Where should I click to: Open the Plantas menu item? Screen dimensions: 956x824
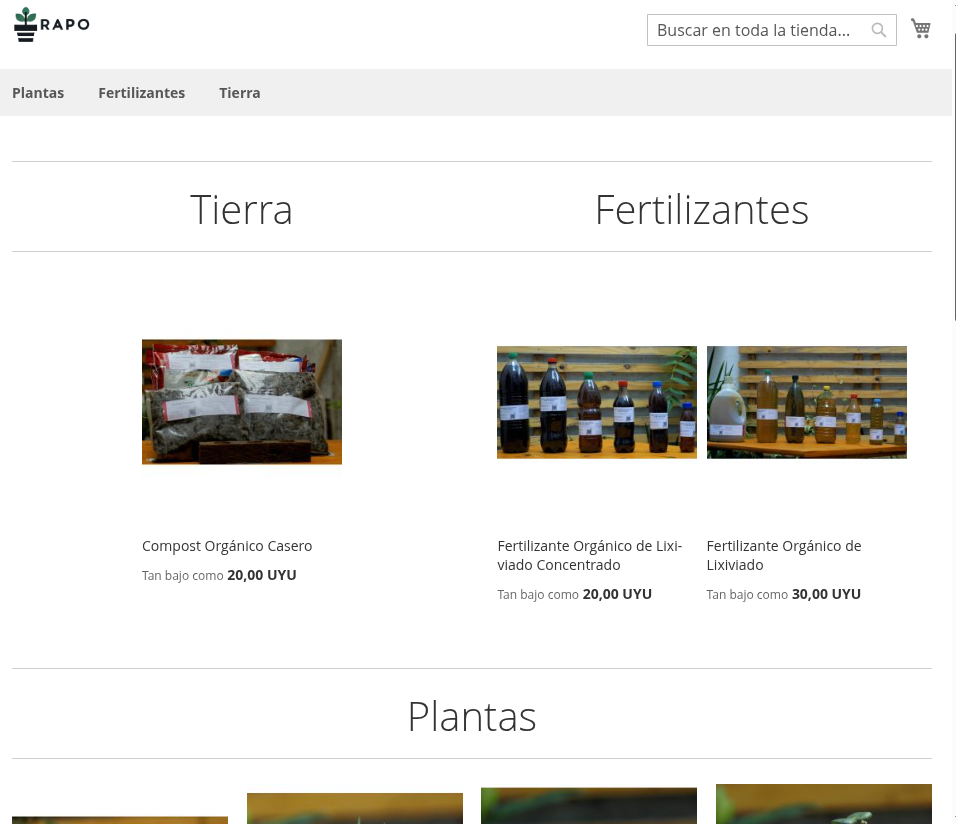pos(38,93)
